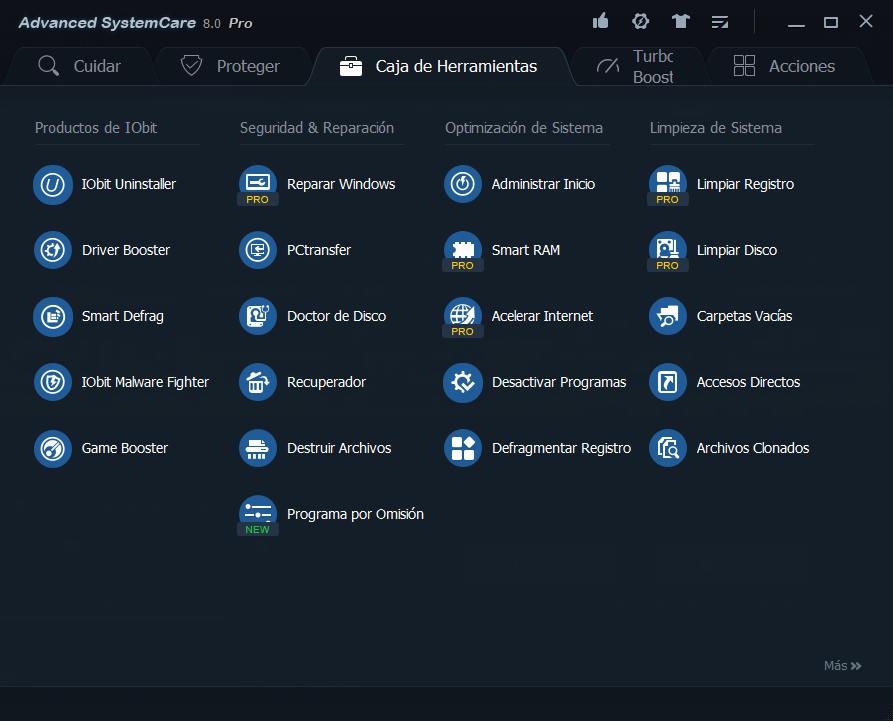Viewport: 893px width, 721px height.
Task: Click the Archivos Clonados icon
Action: pyautogui.click(x=668, y=449)
